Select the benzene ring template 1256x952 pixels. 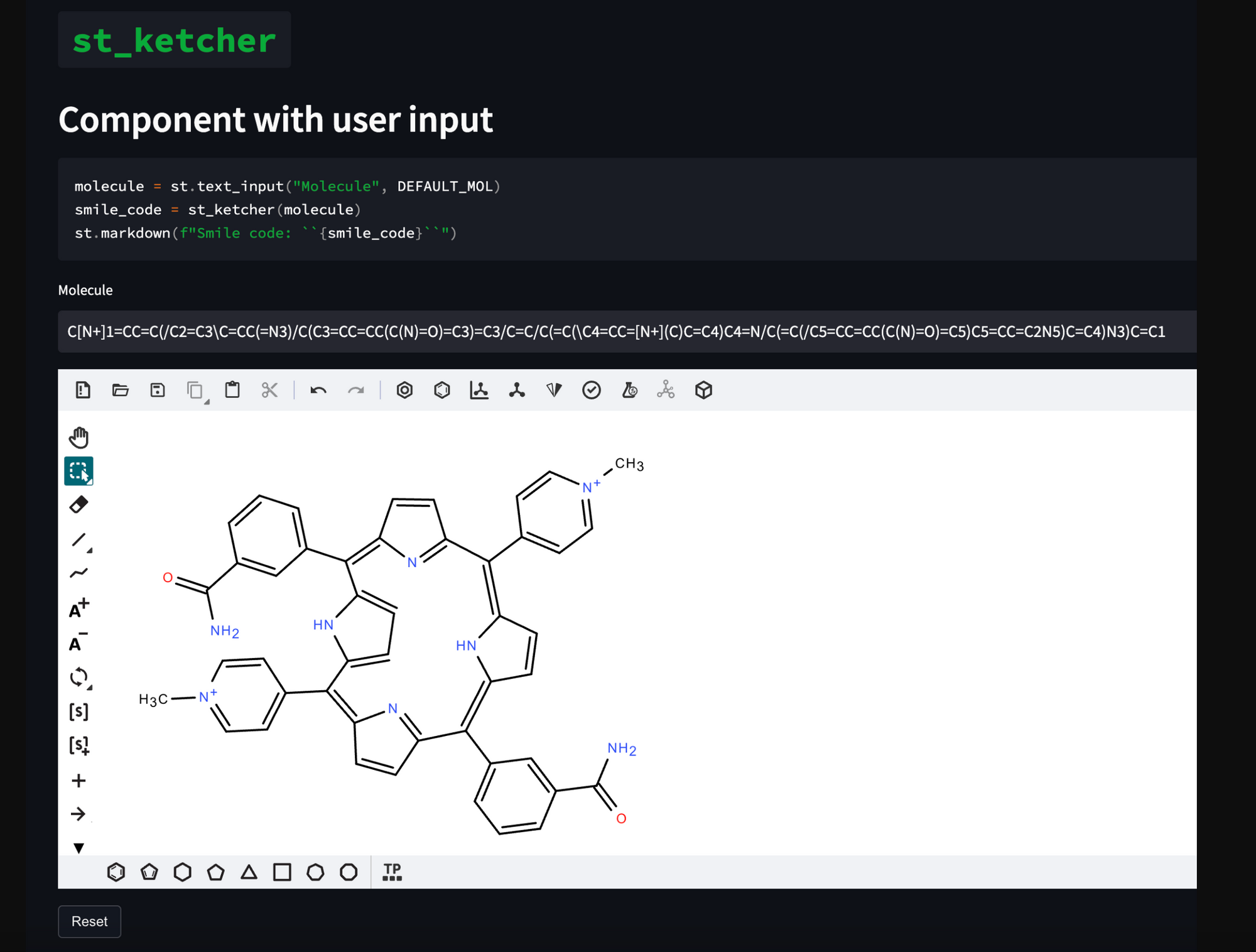coord(116,872)
